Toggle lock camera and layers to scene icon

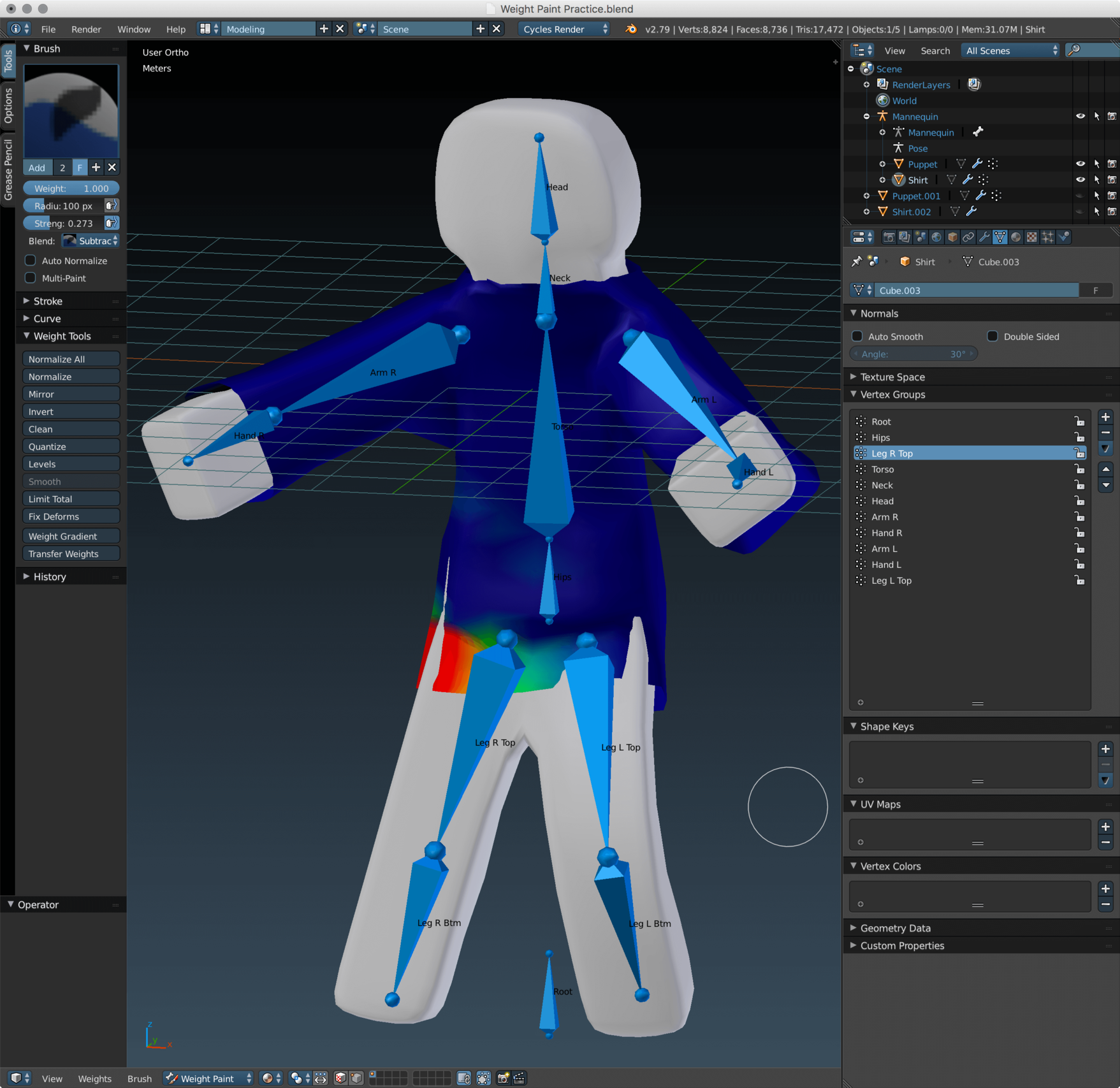click(464, 1078)
